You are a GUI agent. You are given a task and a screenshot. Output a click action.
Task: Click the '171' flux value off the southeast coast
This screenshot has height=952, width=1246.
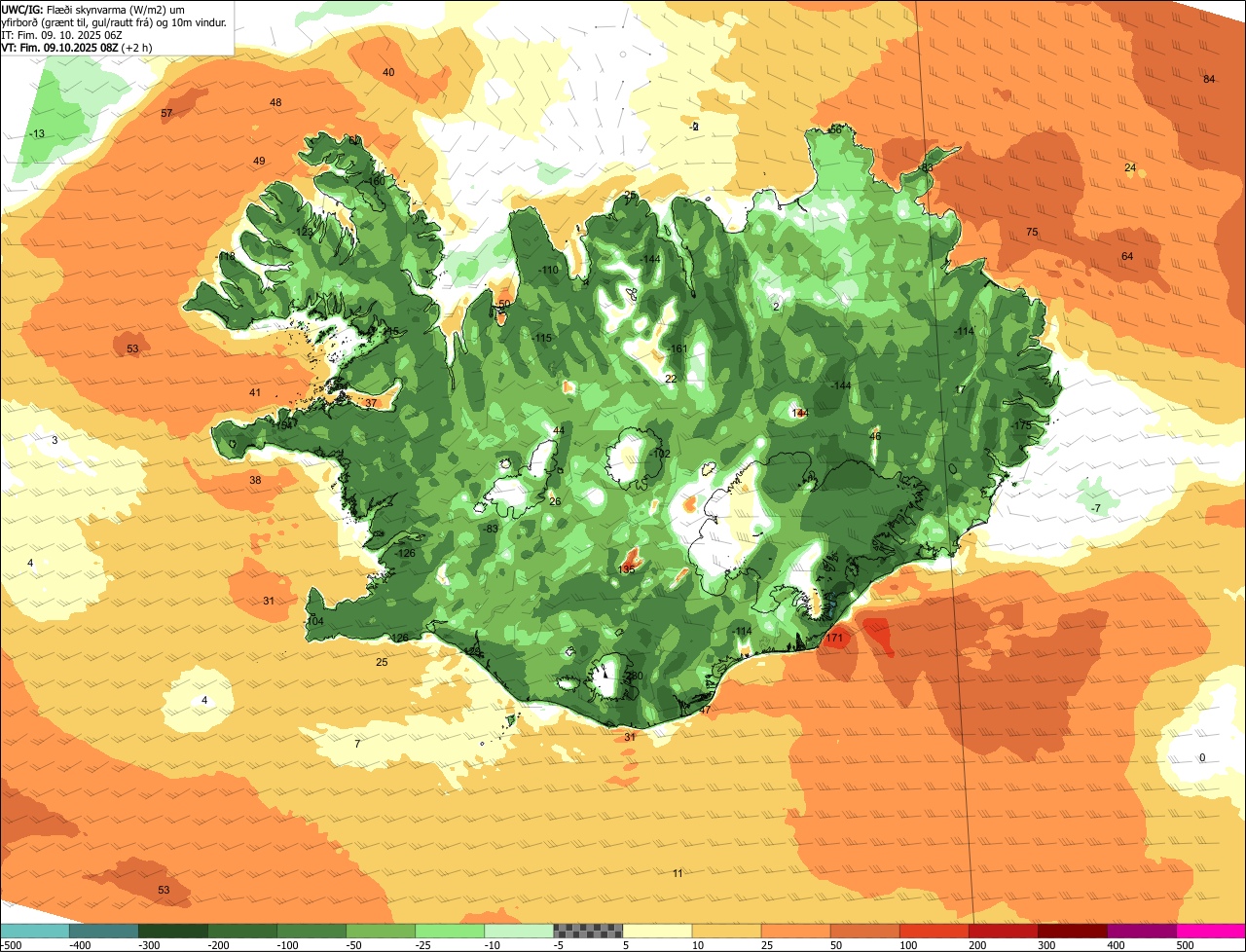tap(834, 639)
